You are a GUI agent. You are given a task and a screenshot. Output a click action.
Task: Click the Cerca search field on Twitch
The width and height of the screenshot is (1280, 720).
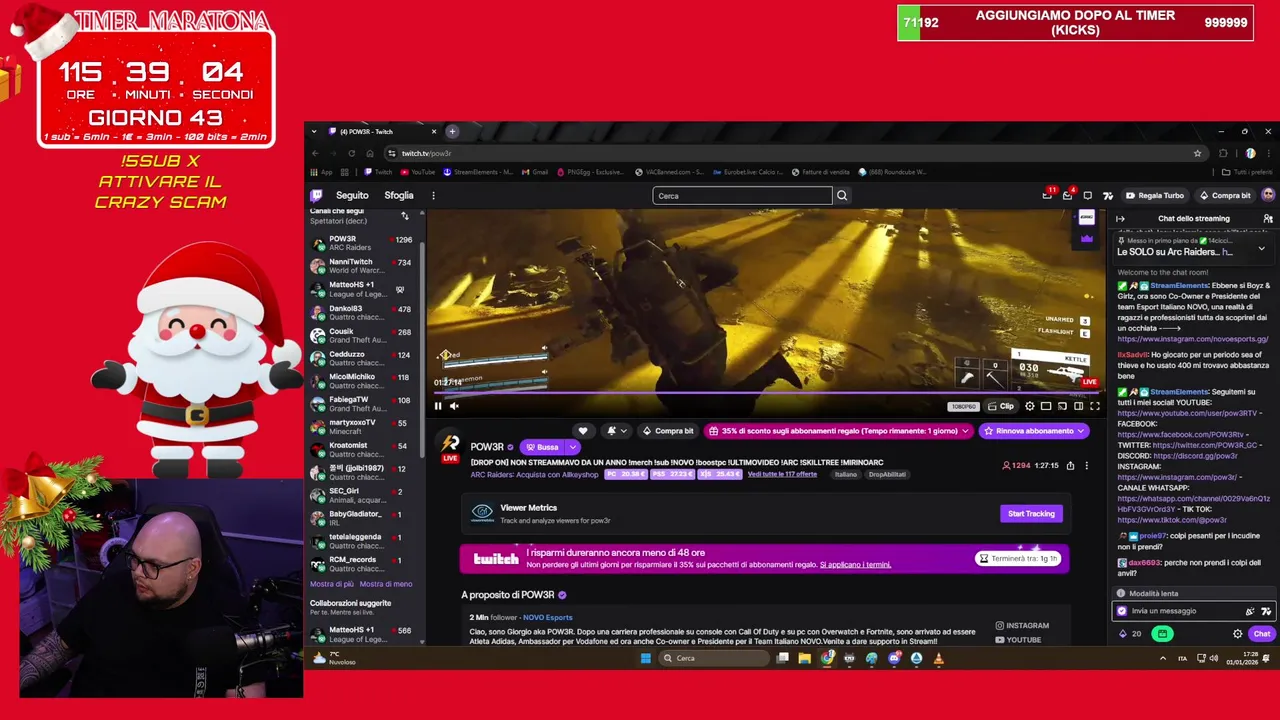[x=742, y=196]
